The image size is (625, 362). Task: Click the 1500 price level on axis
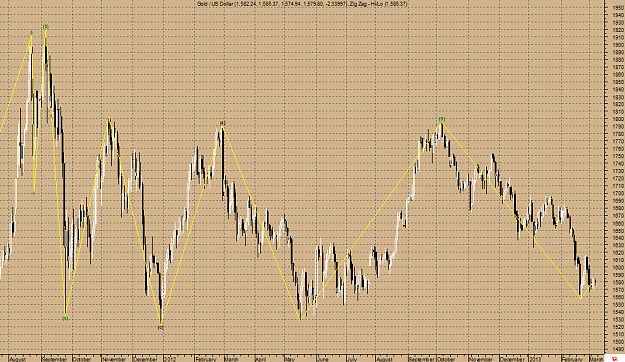[618, 341]
